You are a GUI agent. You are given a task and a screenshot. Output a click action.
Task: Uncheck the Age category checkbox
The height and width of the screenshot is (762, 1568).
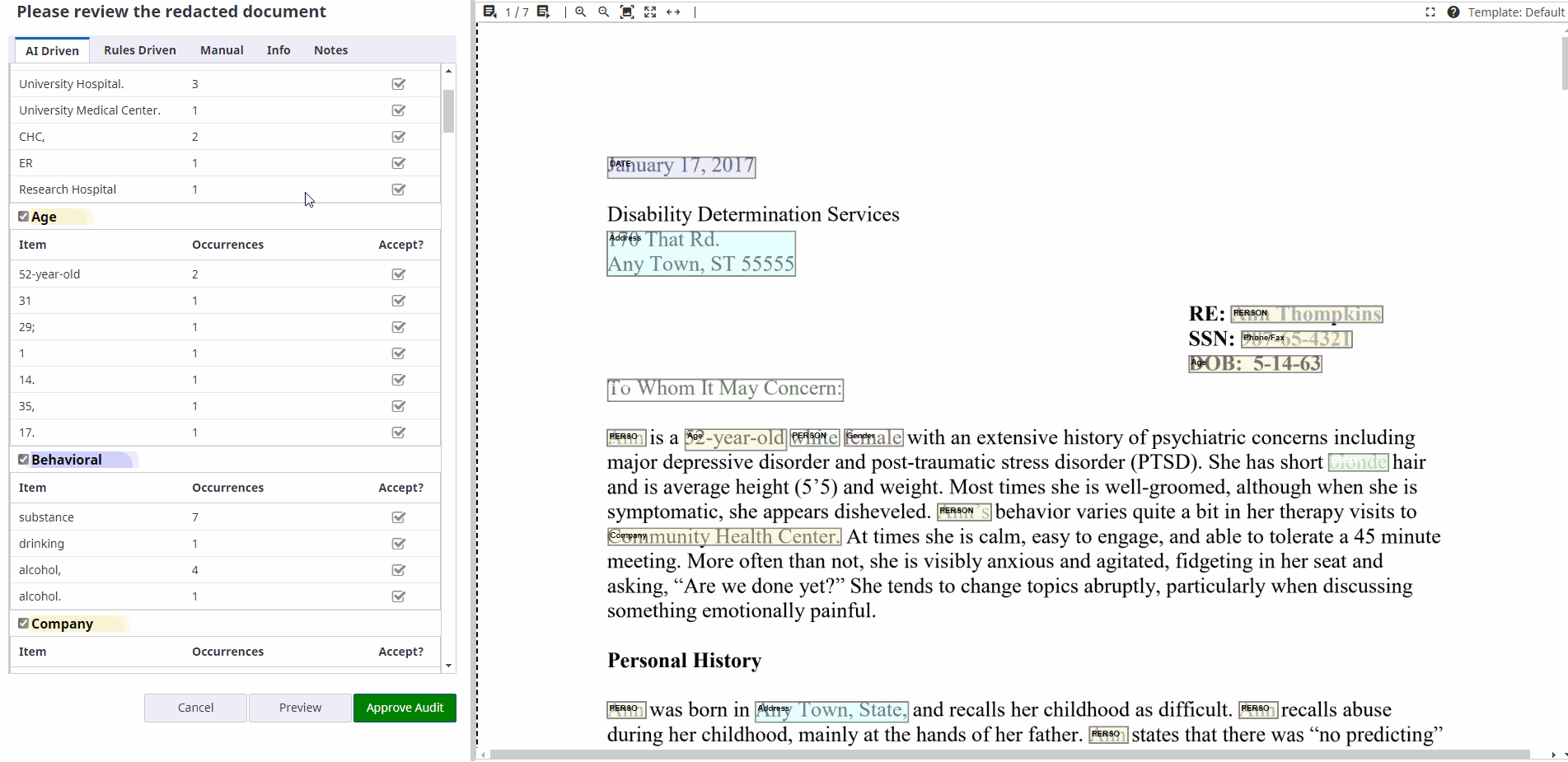(24, 217)
